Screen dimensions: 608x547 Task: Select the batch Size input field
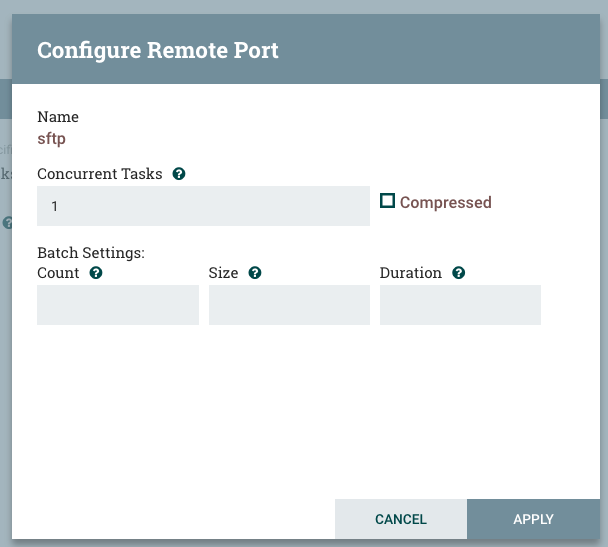[289, 305]
